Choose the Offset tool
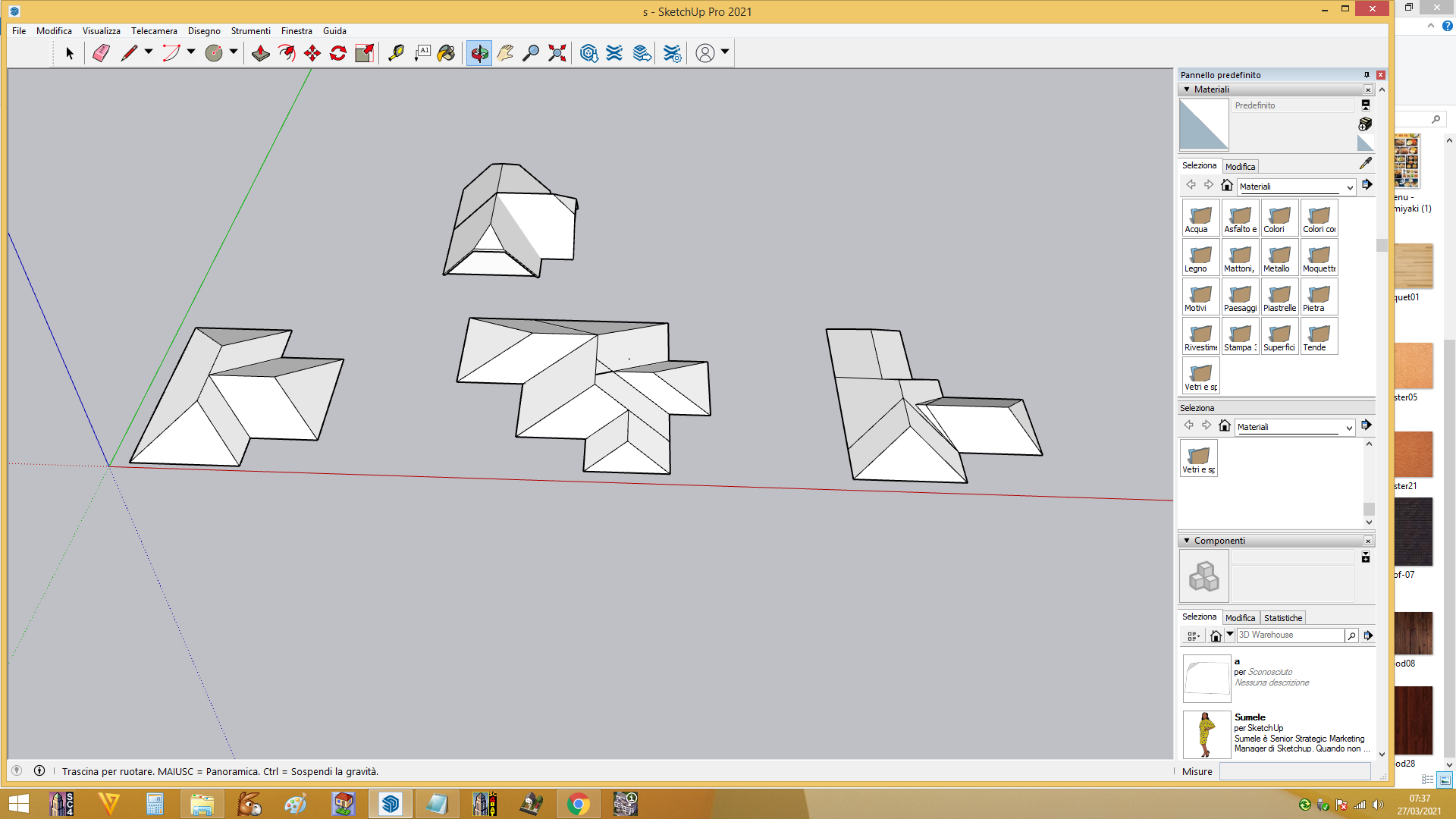Viewport: 1456px width, 819px height. (x=286, y=53)
